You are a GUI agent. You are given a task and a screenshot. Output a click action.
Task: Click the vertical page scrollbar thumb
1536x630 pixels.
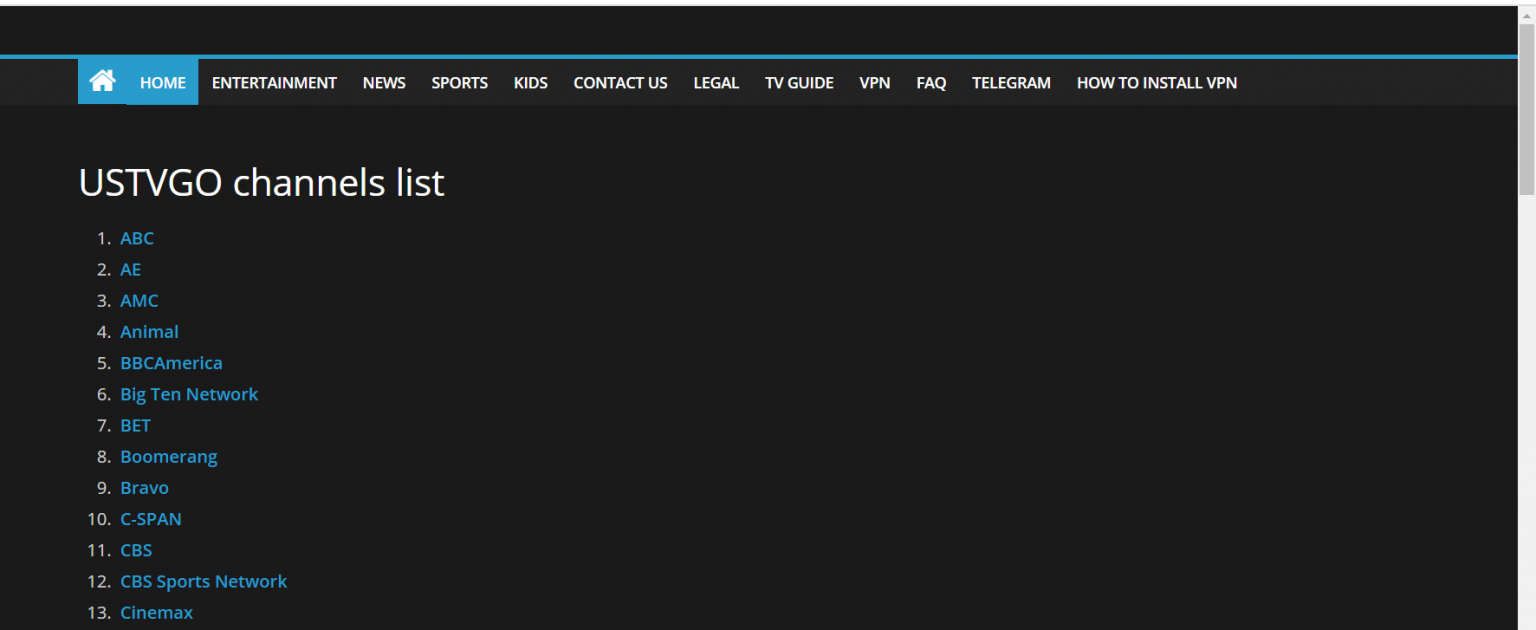[1526, 108]
